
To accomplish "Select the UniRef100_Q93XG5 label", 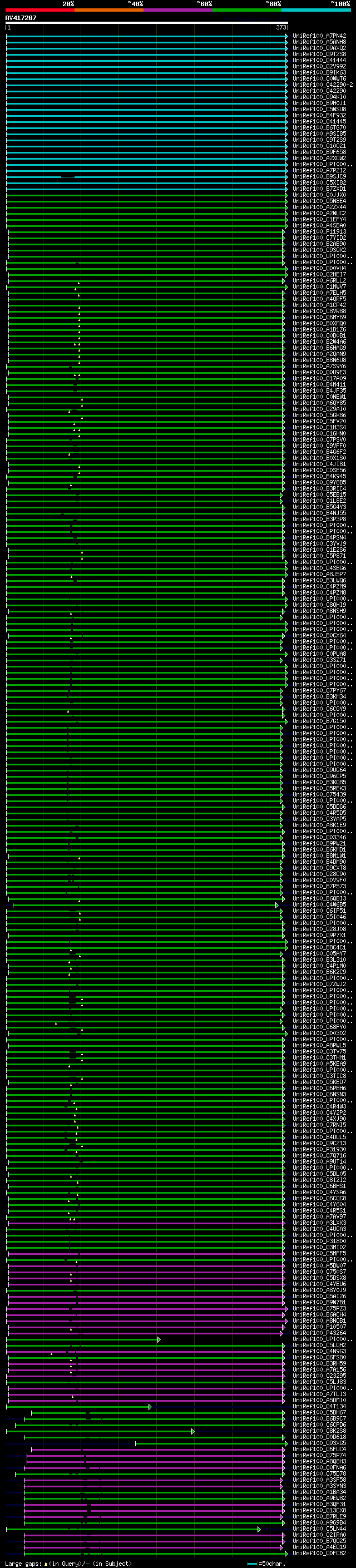I will [x=319, y=1443].
